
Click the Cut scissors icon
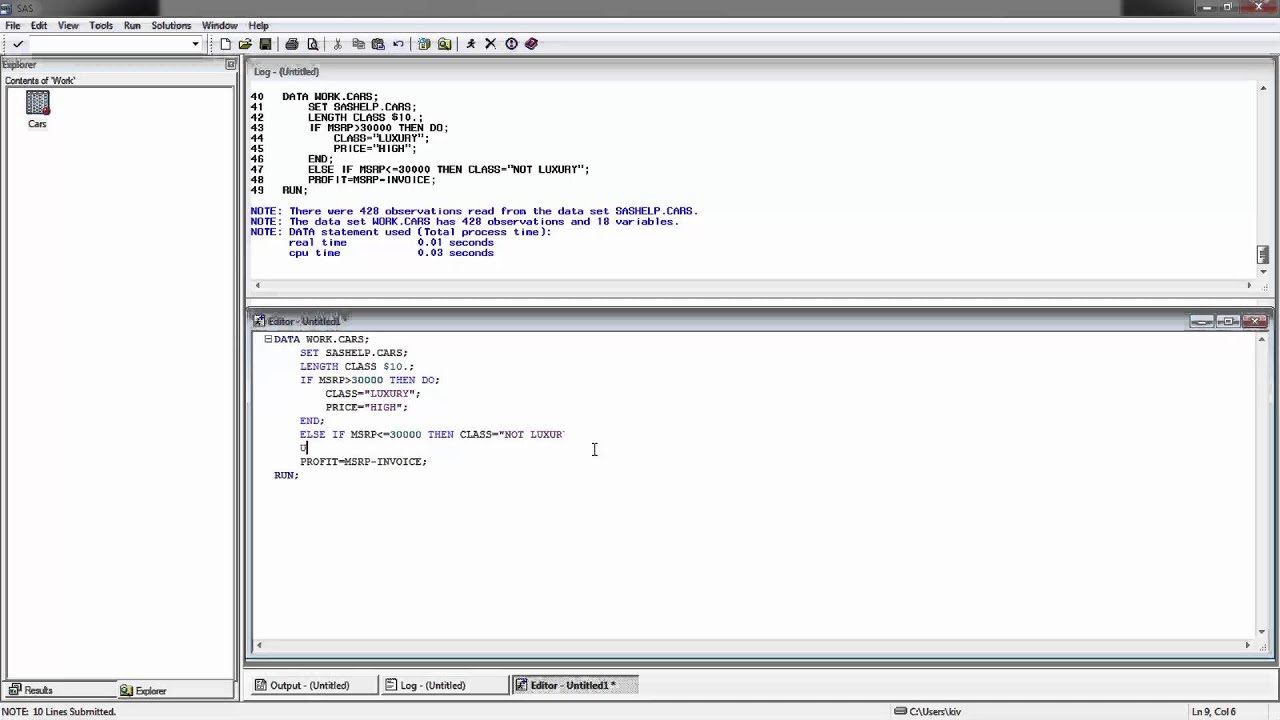[338, 44]
